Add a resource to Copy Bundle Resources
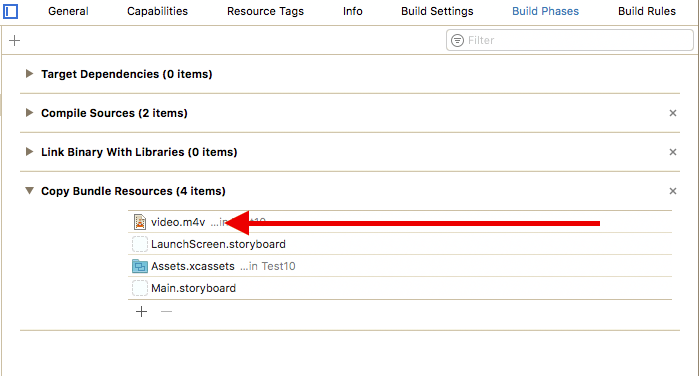Screen dimensions: 699x376 (141, 311)
